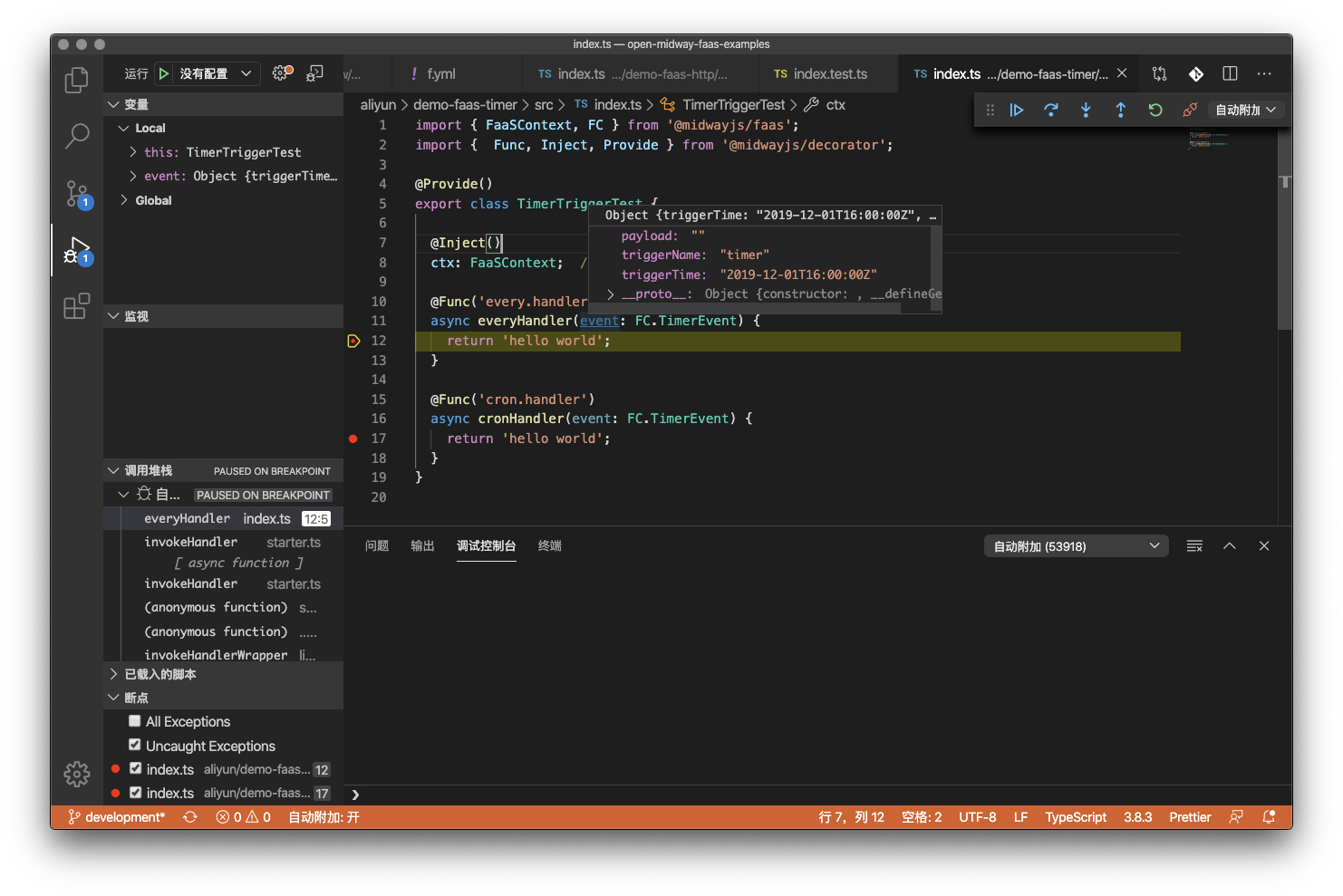Click TypeScript language mode in status bar
The image size is (1343, 896).
coord(1075,817)
